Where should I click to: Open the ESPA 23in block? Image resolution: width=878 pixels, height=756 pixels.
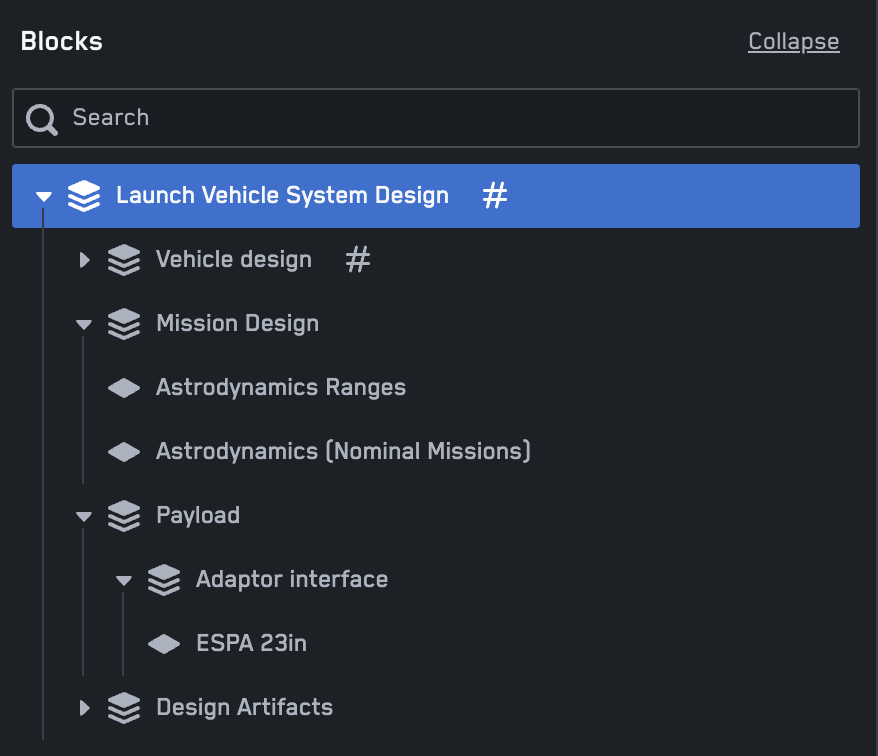(251, 643)
